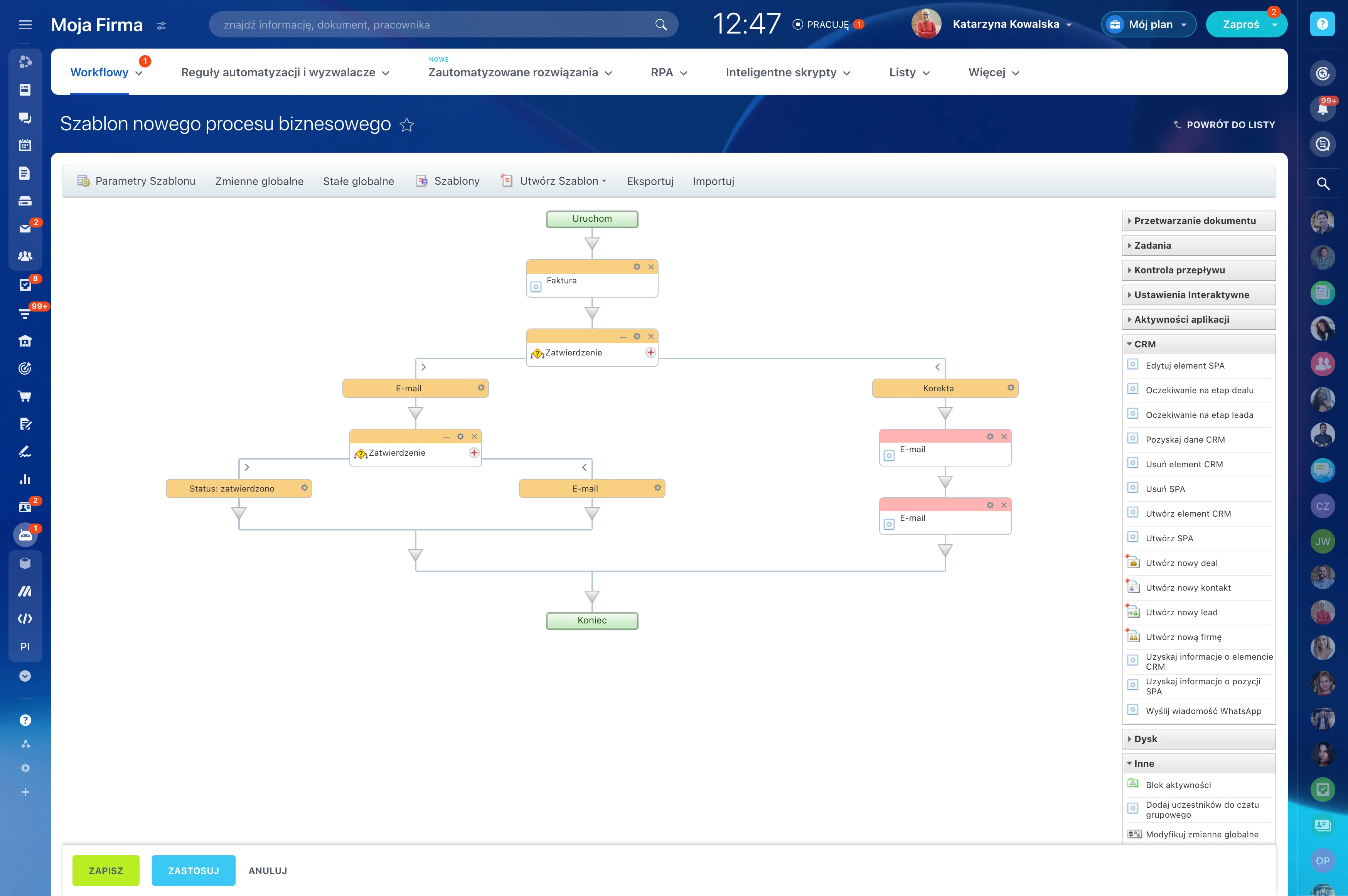
Task: Collapse the CRM activities section
Action: point(1144,344)
